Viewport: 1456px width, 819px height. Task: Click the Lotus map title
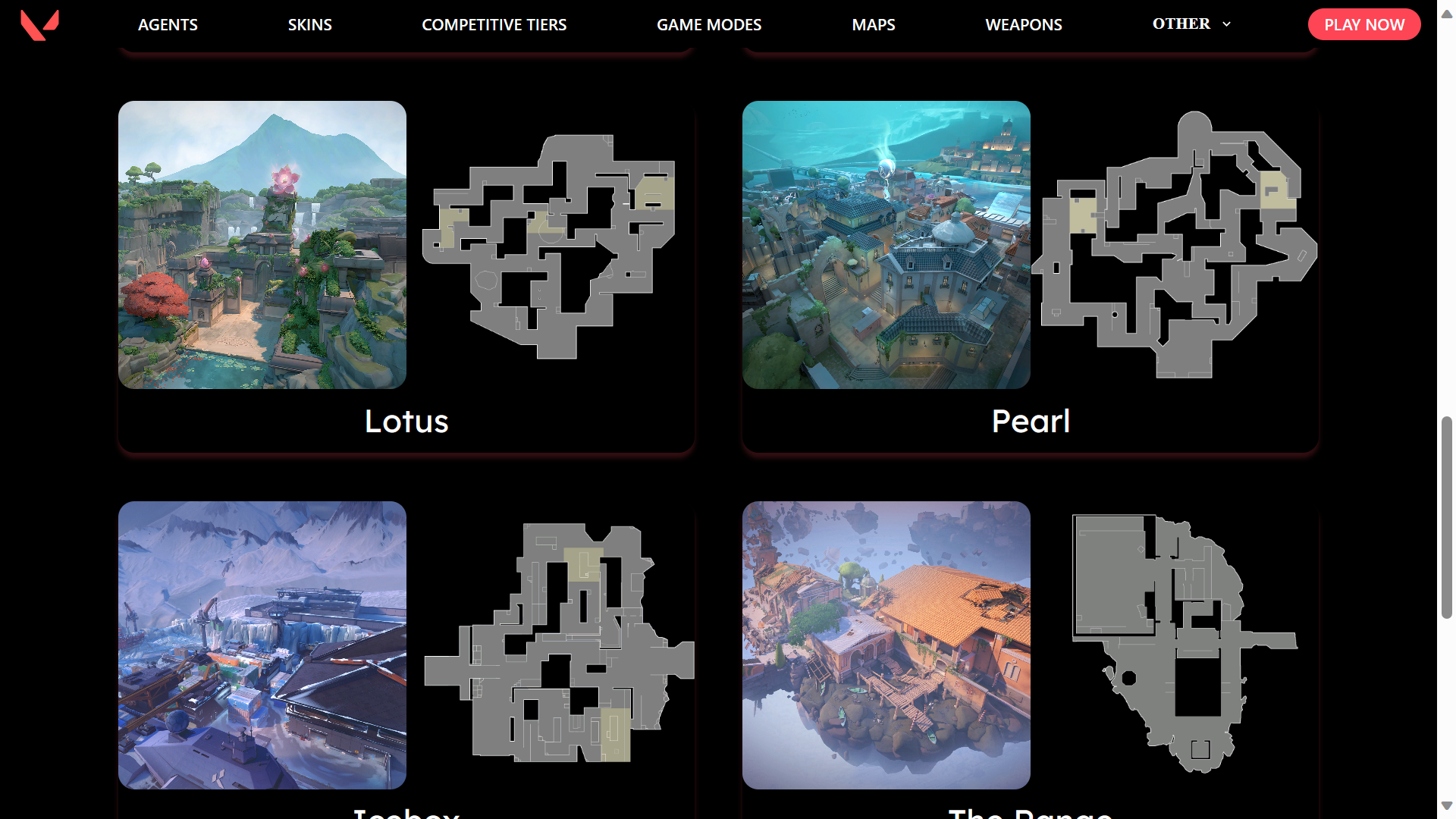tap(406, 421)
